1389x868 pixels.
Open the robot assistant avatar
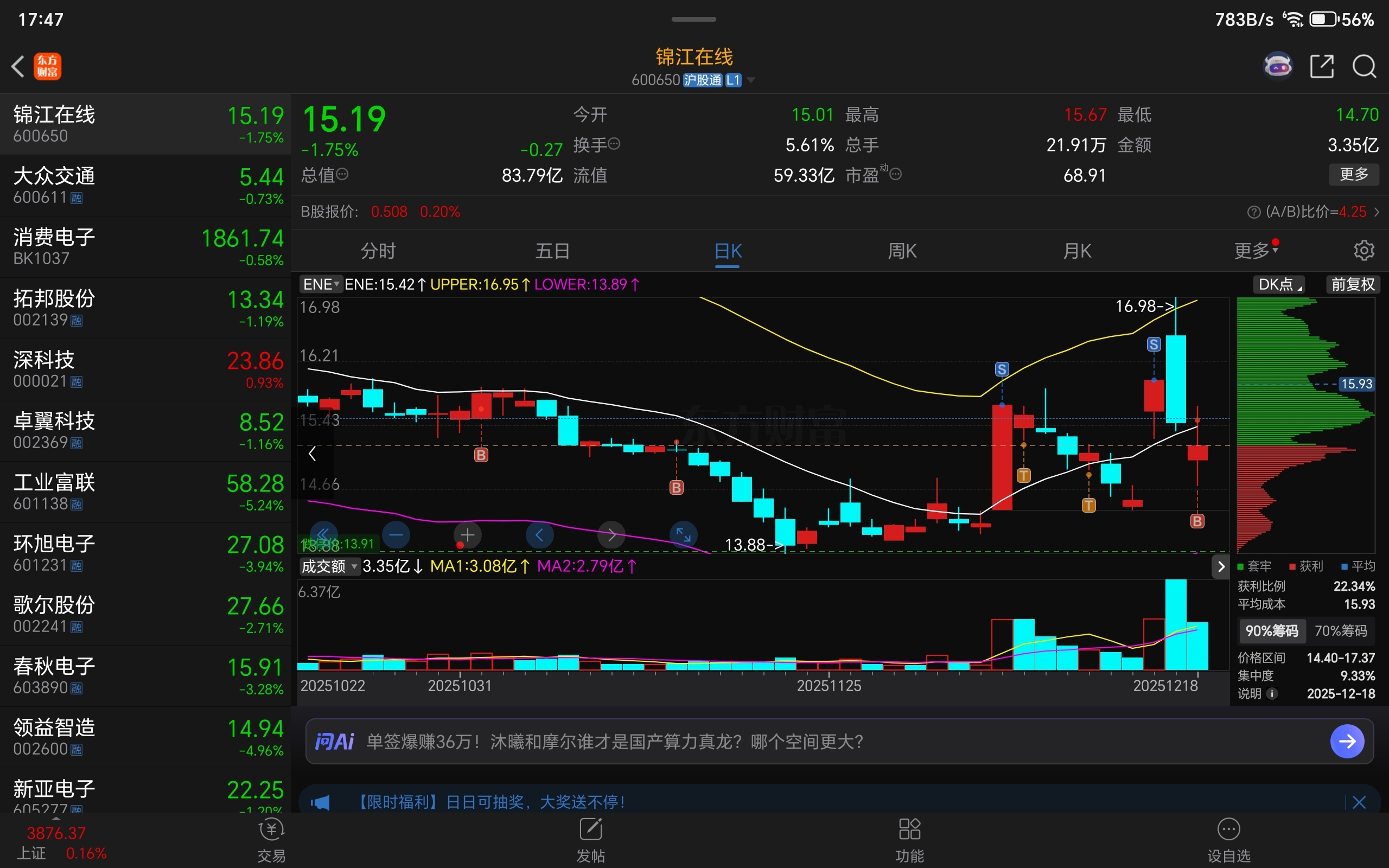coord(1278,66)
